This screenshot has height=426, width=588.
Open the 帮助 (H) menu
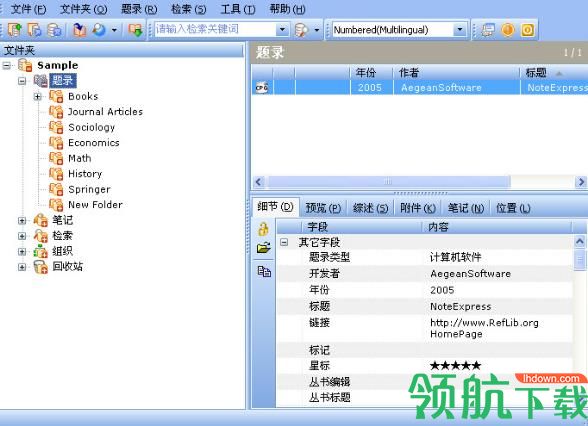coord(287,9)
